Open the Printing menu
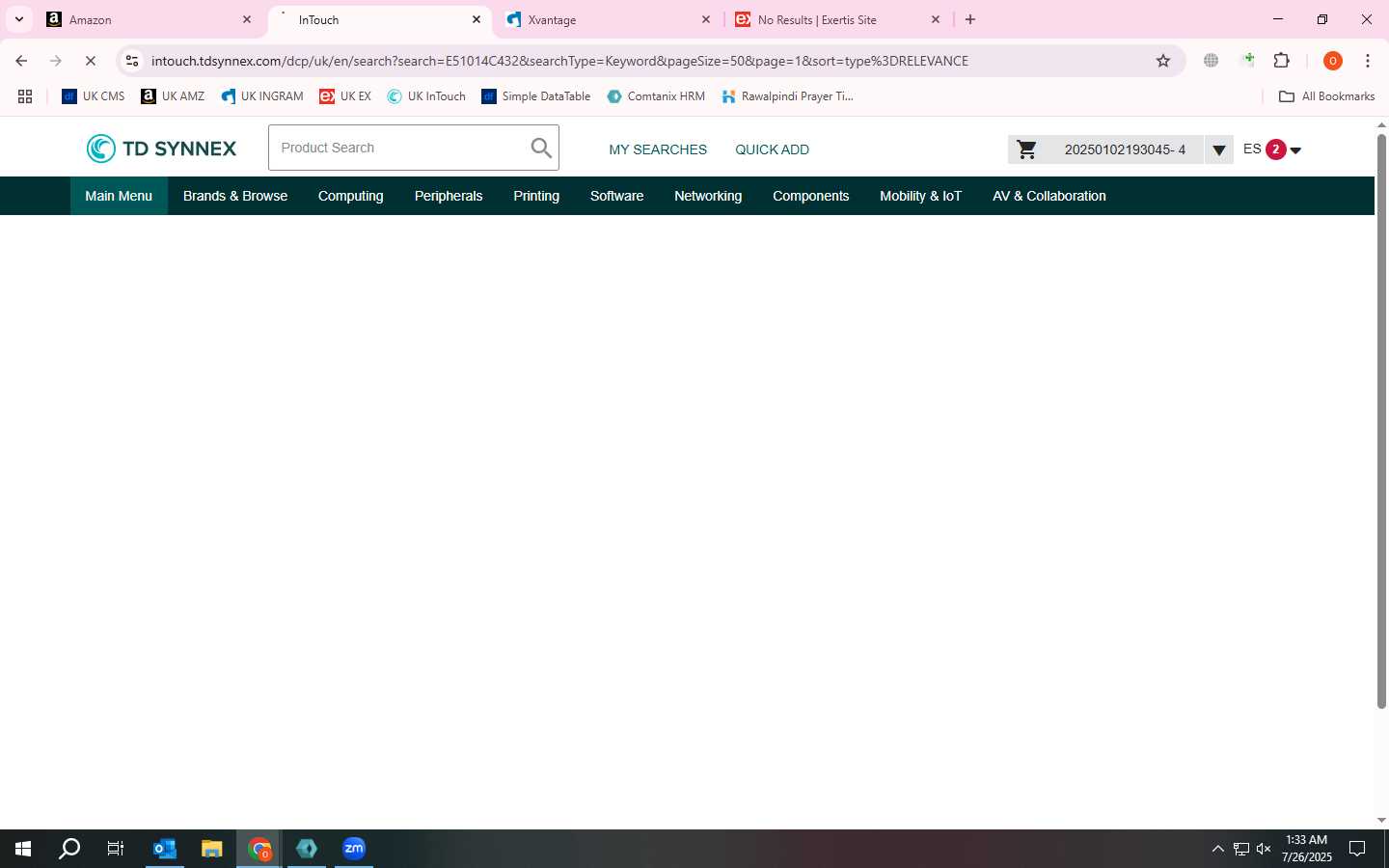The width and height of the screenshot is (1389, 868). 536,196
